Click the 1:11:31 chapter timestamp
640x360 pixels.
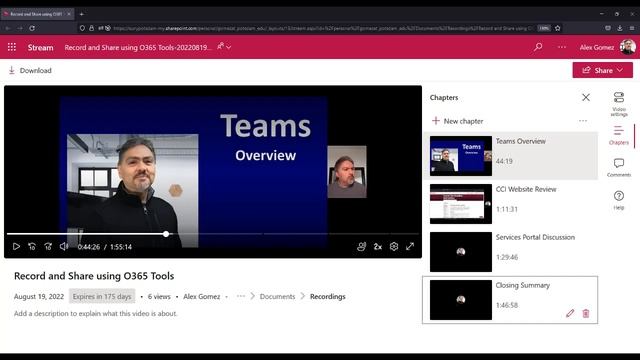[x=507, y=209]
